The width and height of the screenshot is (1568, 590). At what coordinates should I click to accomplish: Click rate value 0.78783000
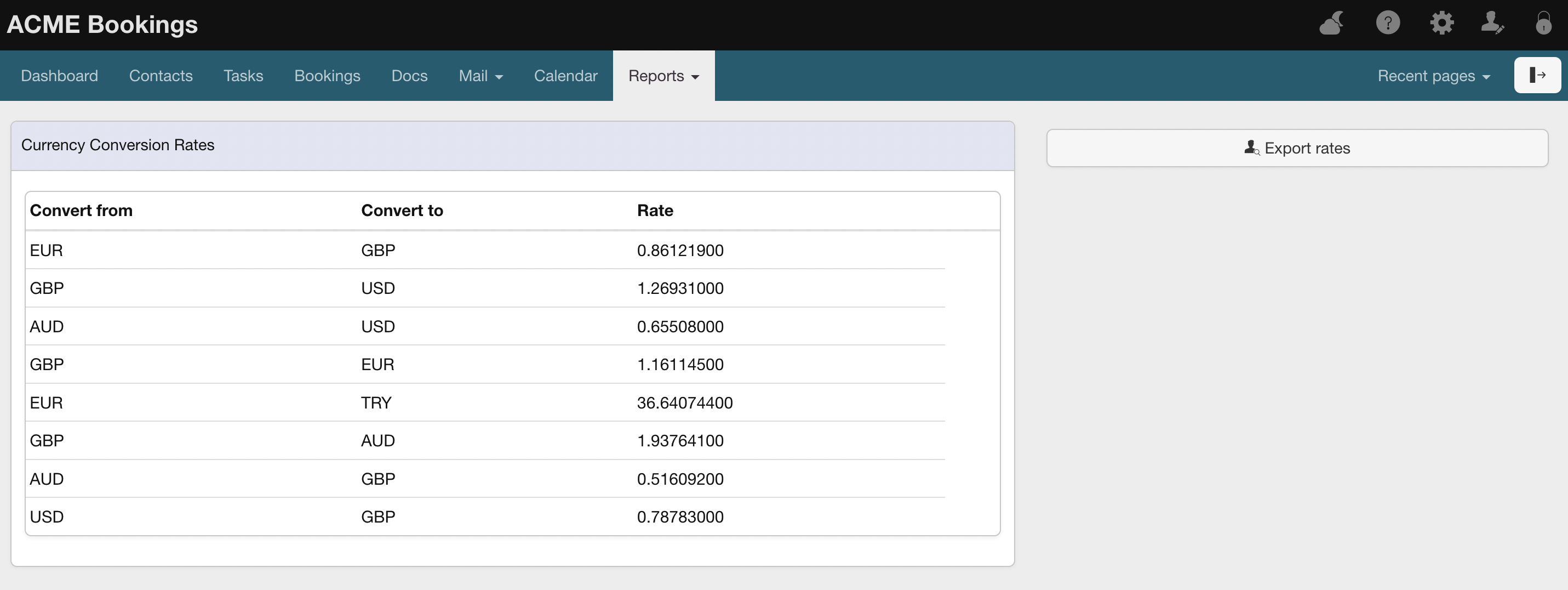click(680, 517)
